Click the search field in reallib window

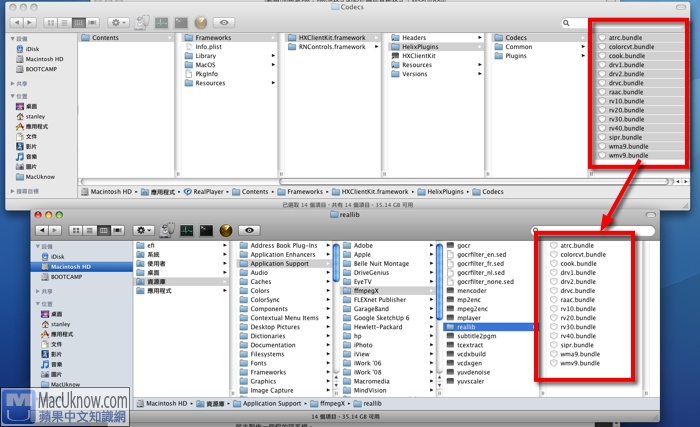click(x=593, y=230)
